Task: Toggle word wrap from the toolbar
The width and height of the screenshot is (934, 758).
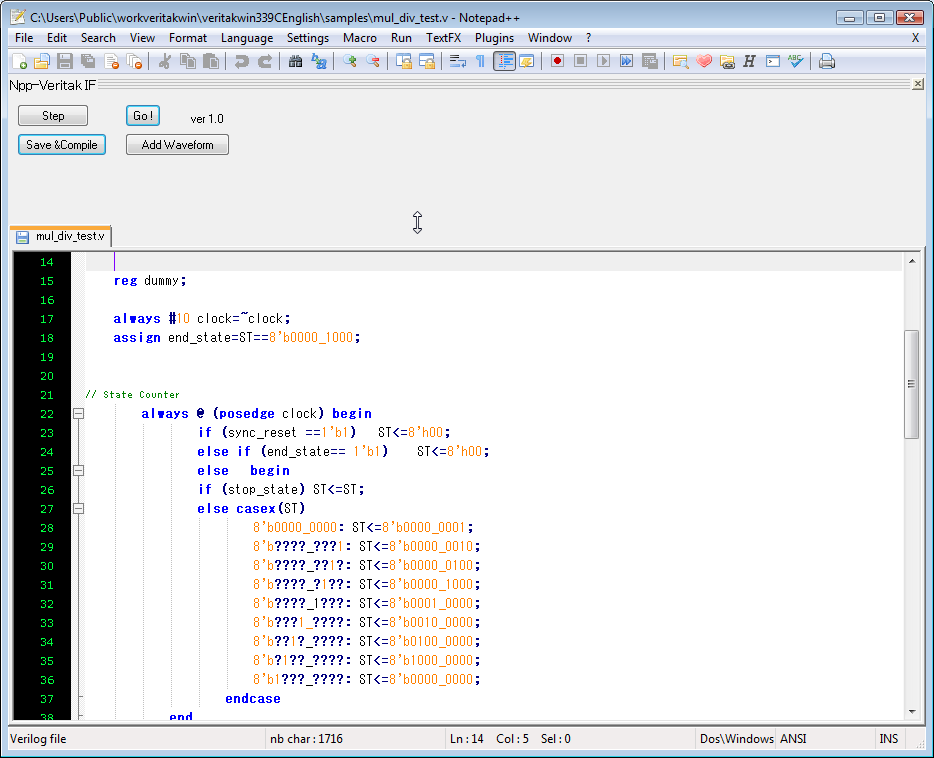Action: 457,61
